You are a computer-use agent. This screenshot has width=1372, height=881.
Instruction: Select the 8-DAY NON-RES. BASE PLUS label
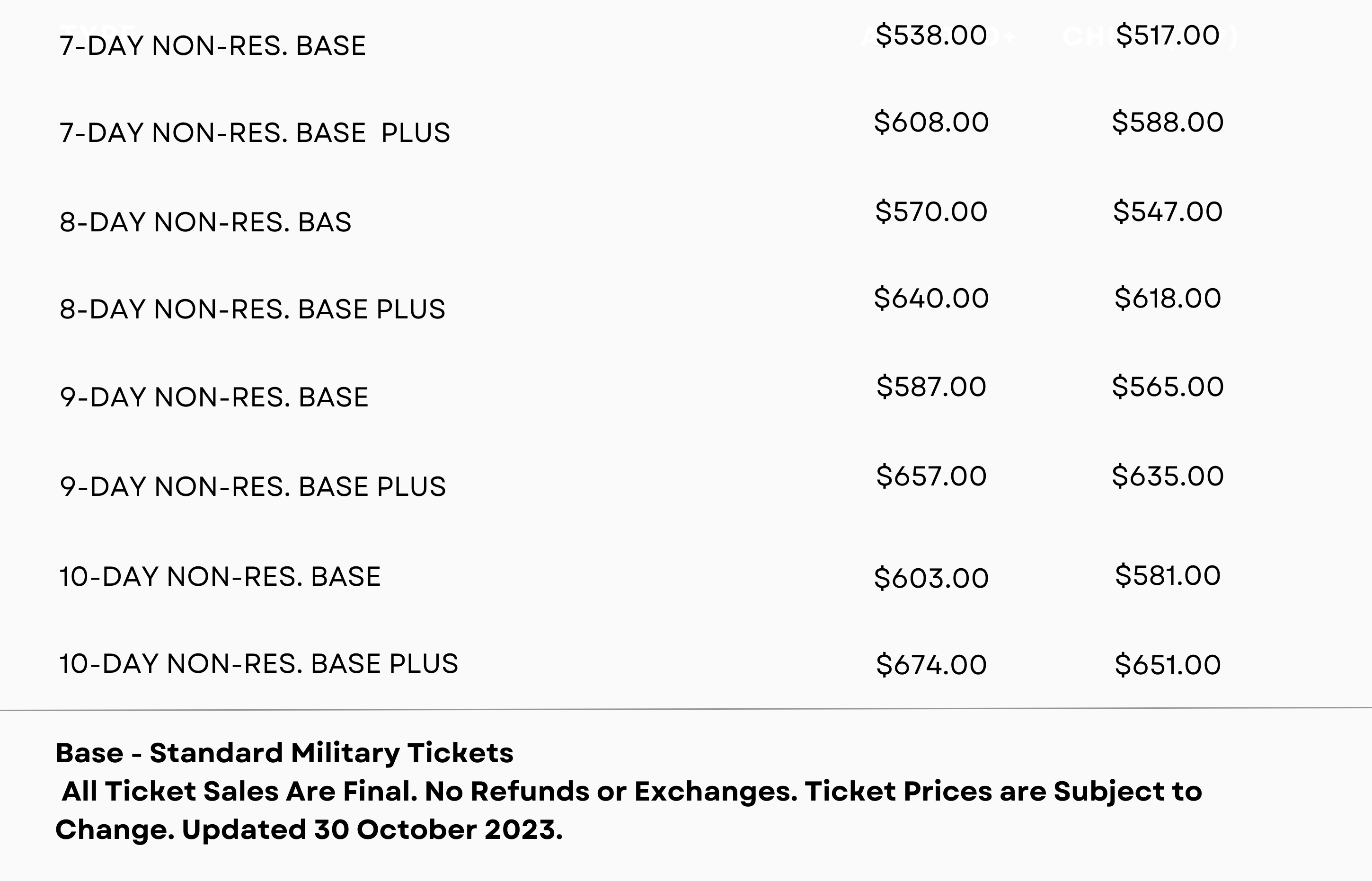tap(252, 309)
